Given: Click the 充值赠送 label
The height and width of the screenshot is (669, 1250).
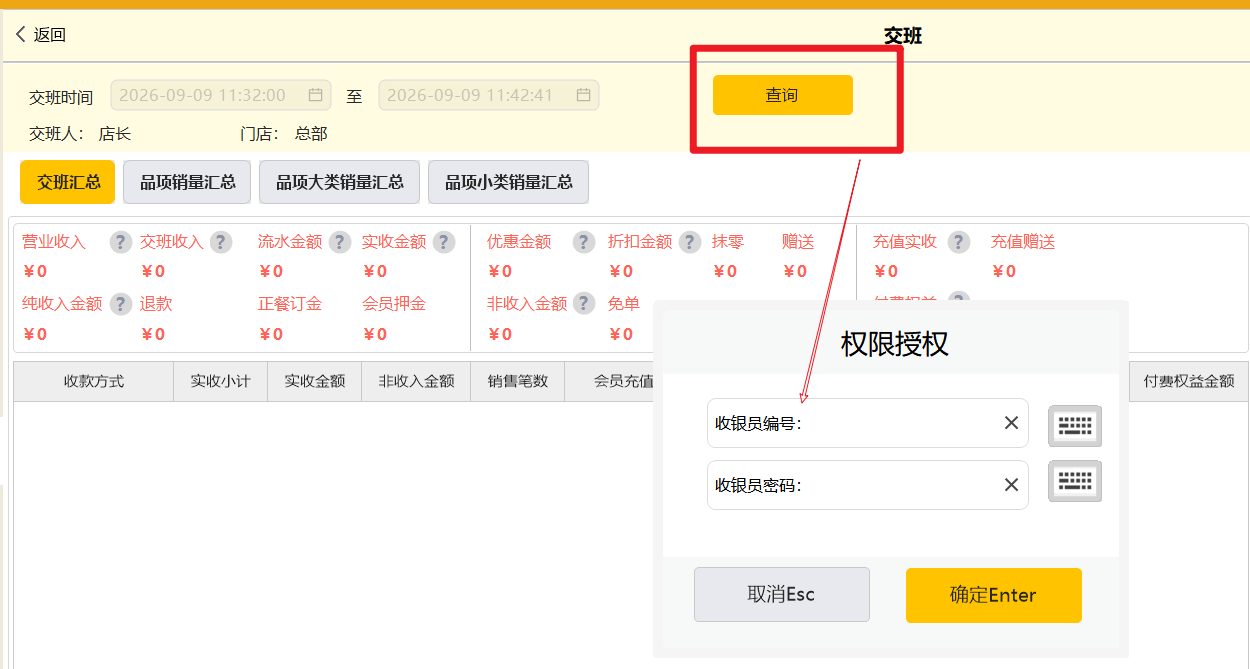Looking at the screenshot, I should tap(1023, 242).
